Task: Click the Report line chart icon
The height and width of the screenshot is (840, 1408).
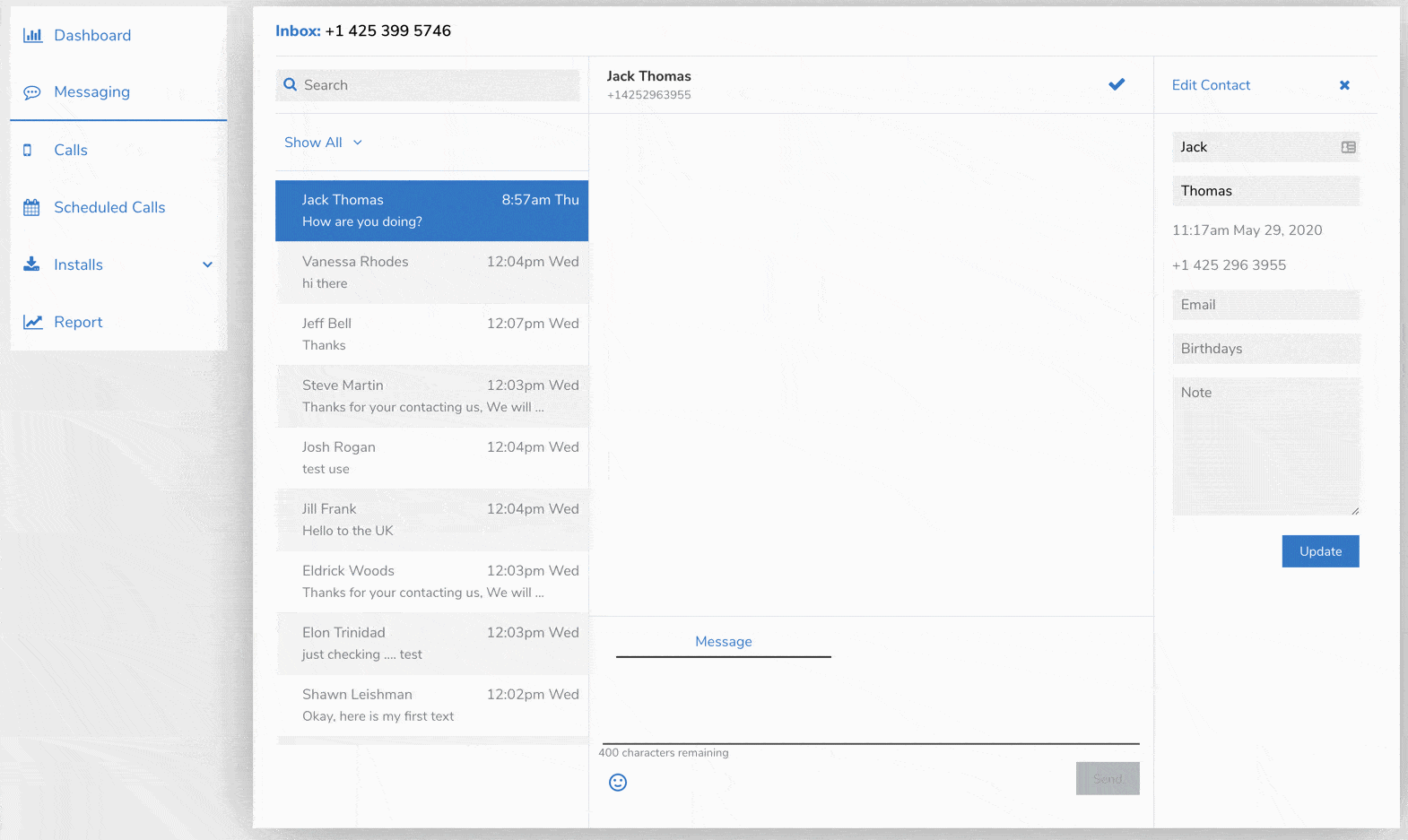Action: tap(33, 322)
